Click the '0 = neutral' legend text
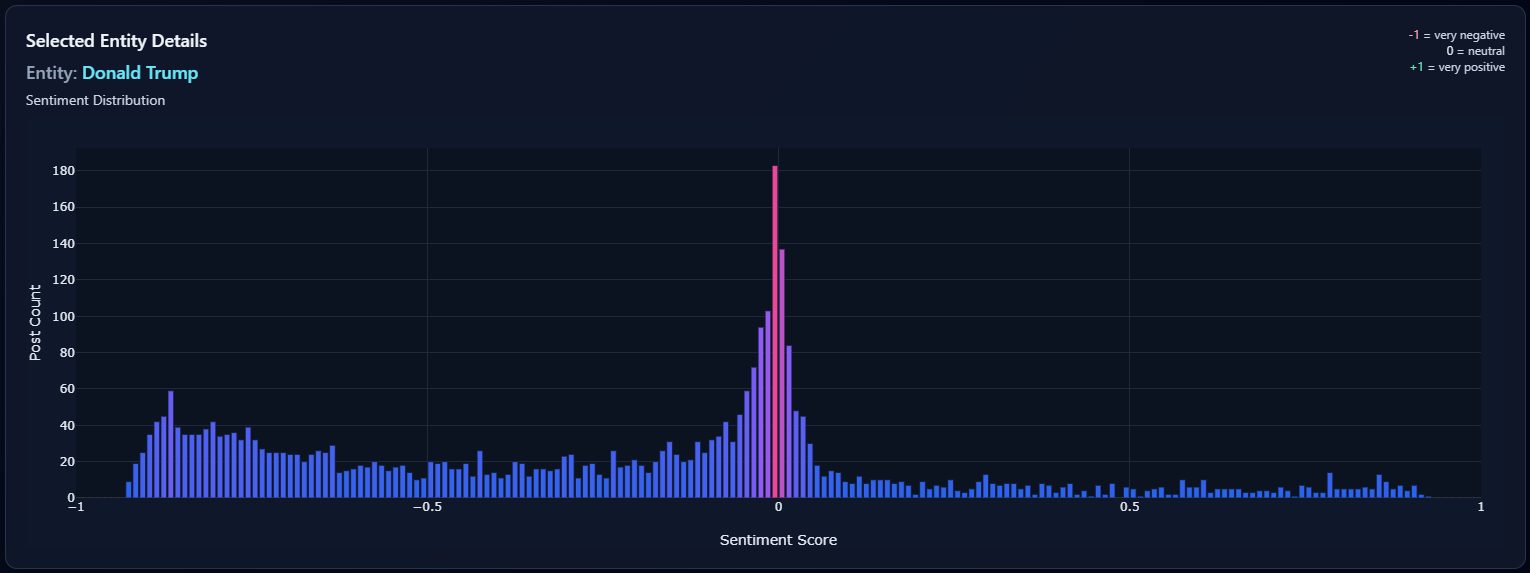The width and height of the screenshot is (1530, 573). (1475, 51)
